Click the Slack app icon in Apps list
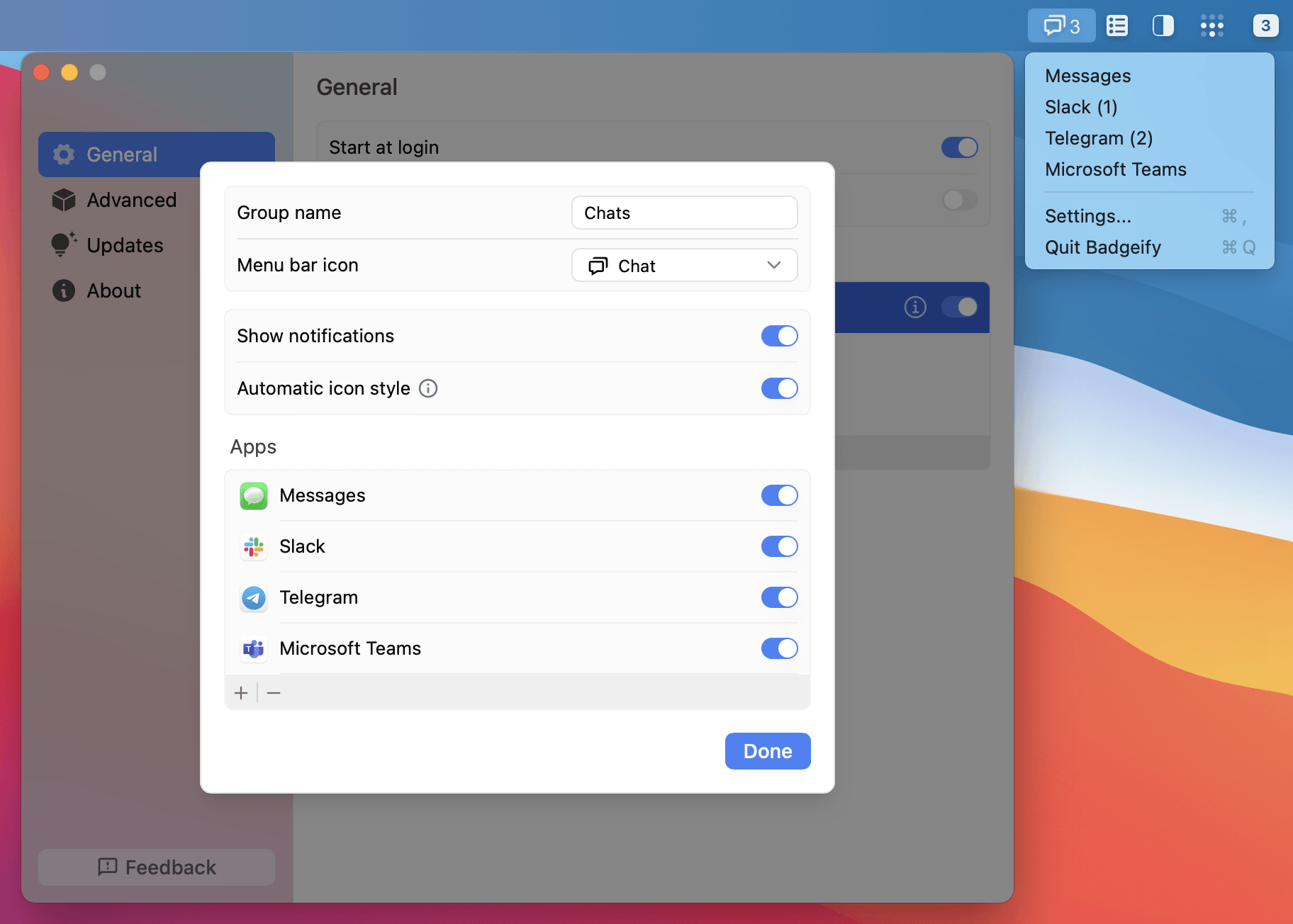 point(254,546)
